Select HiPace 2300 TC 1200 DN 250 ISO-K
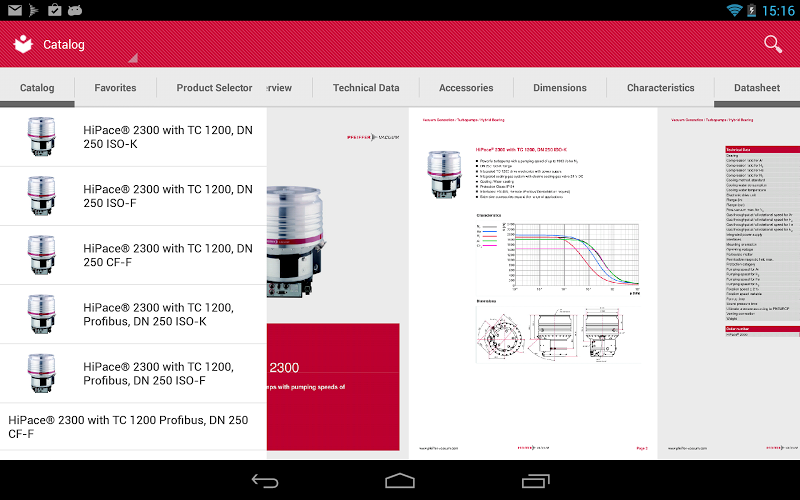 [x=133, y=137]
